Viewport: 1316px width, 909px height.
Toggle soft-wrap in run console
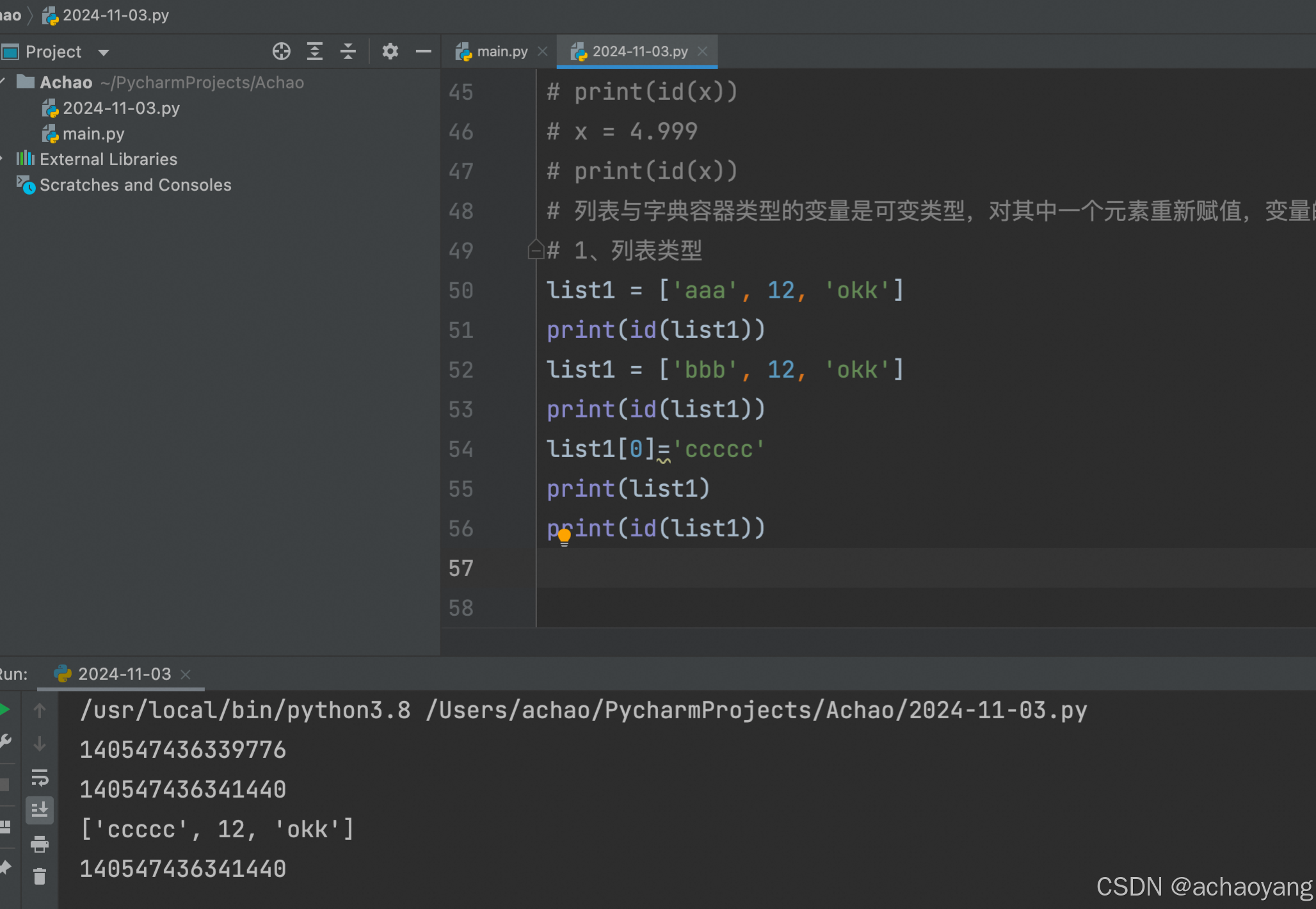40,777
